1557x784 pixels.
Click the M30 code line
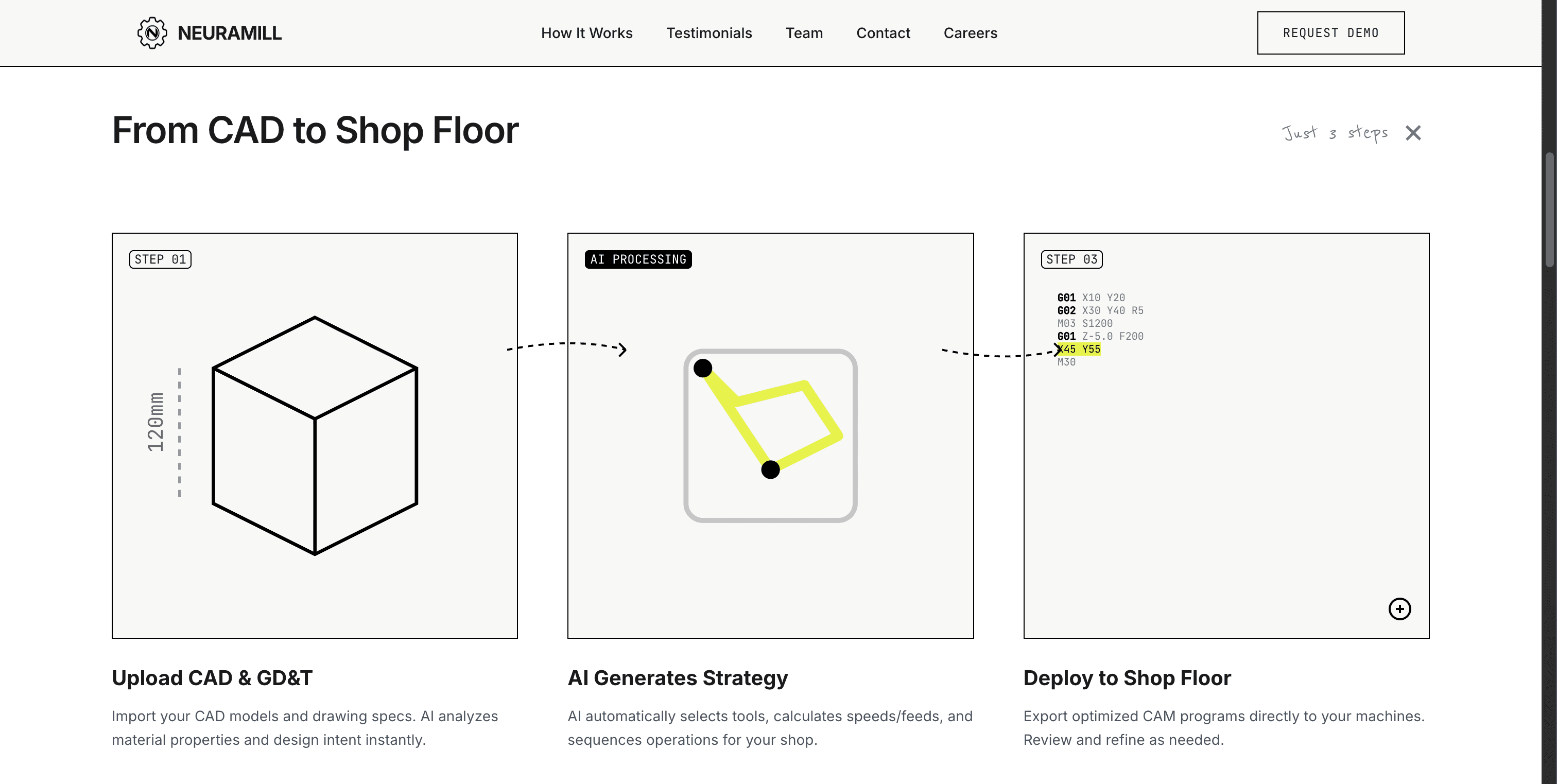(1066, 362)
